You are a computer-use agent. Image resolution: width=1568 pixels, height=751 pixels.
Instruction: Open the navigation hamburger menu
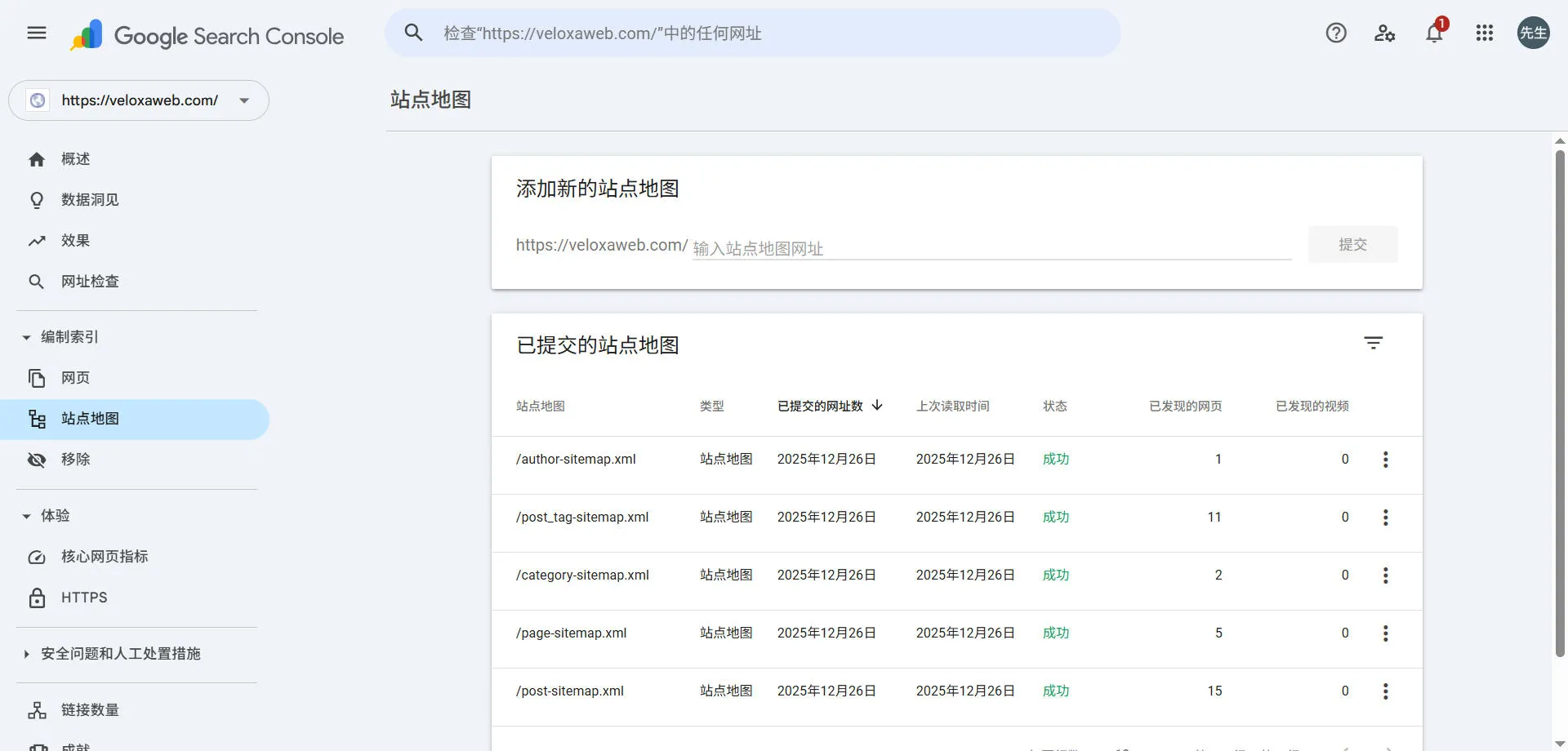click(x=36, y=33)
